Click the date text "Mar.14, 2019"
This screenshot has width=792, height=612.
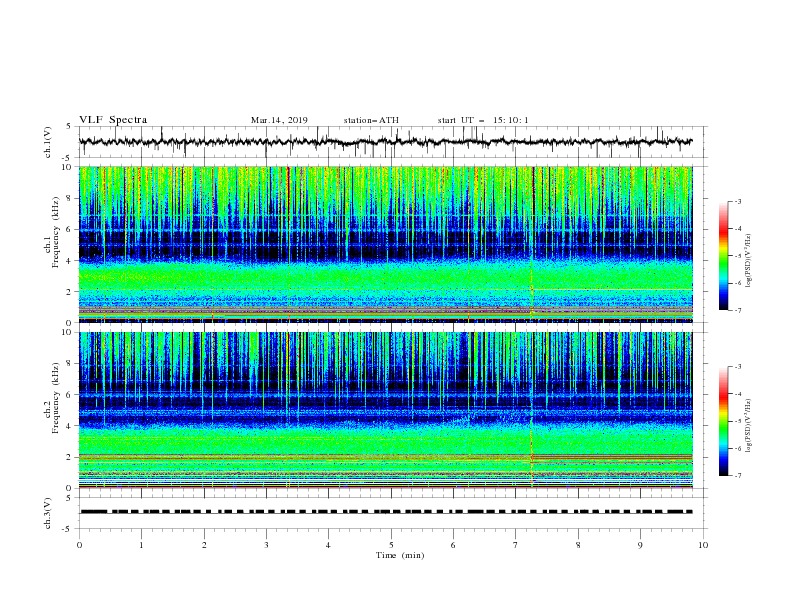[279, 120]
